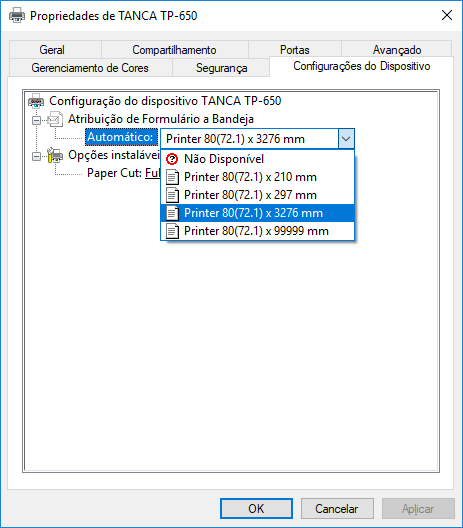Close the paper size dropdown arrow

346,139
